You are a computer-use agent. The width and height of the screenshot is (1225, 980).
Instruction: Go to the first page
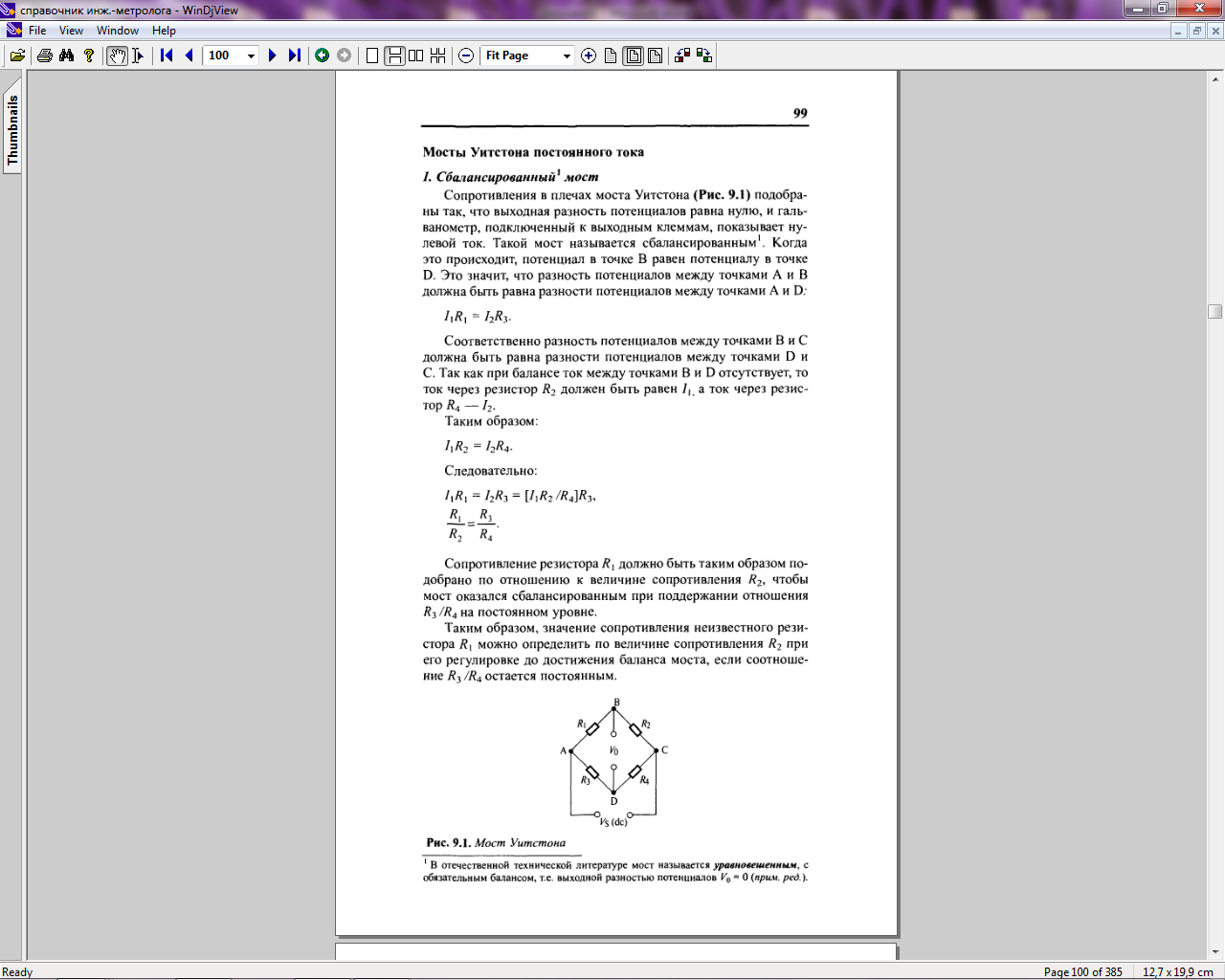[x=167, y=56]
